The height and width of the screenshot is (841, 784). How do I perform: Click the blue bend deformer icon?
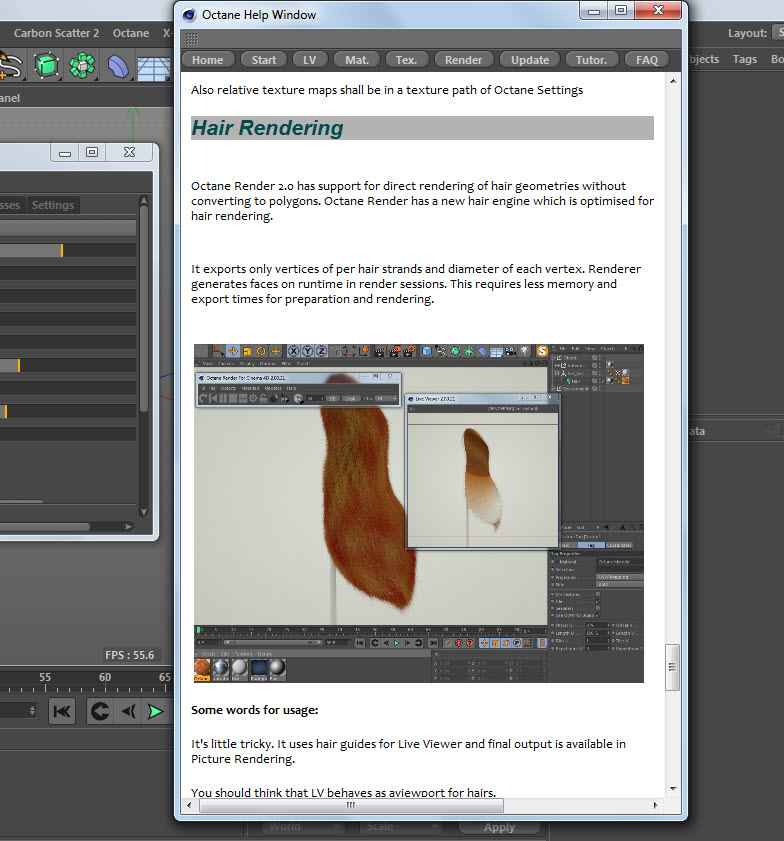[118, 67]
